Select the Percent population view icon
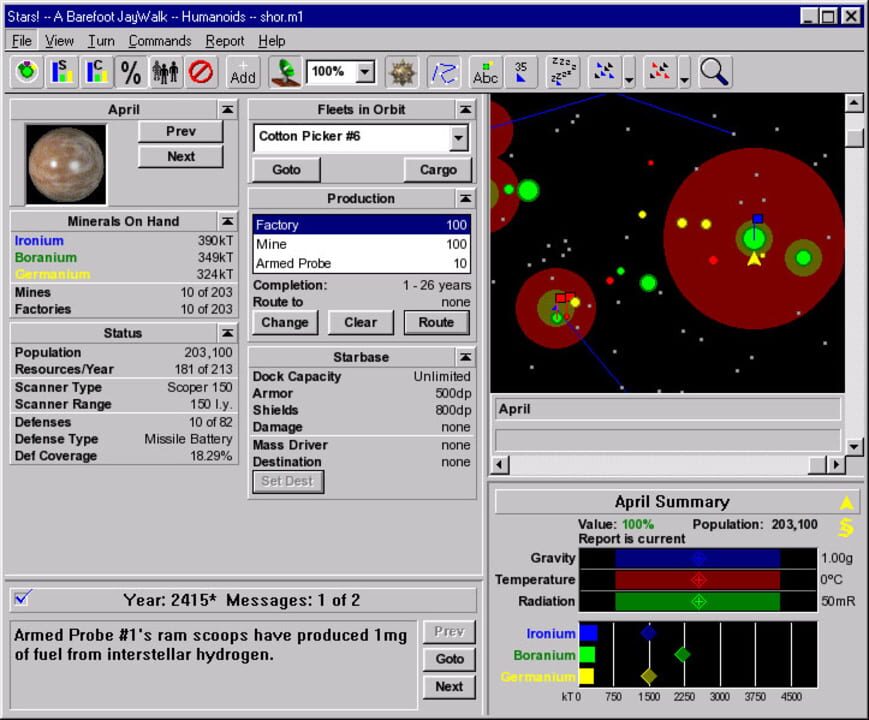The image size is (869, 720). pos(129,71)
